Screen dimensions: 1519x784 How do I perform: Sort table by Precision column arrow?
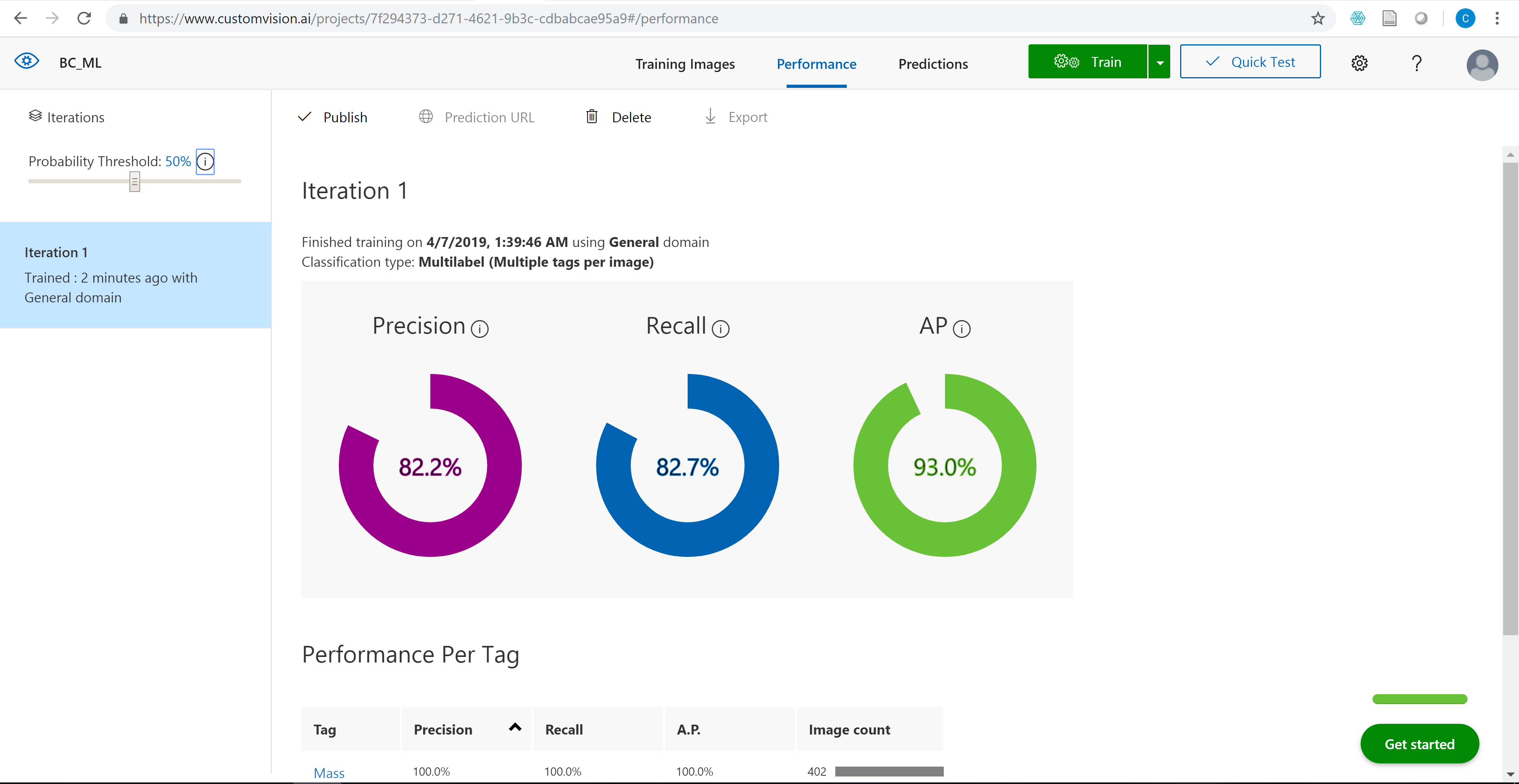tap(515, 727)
